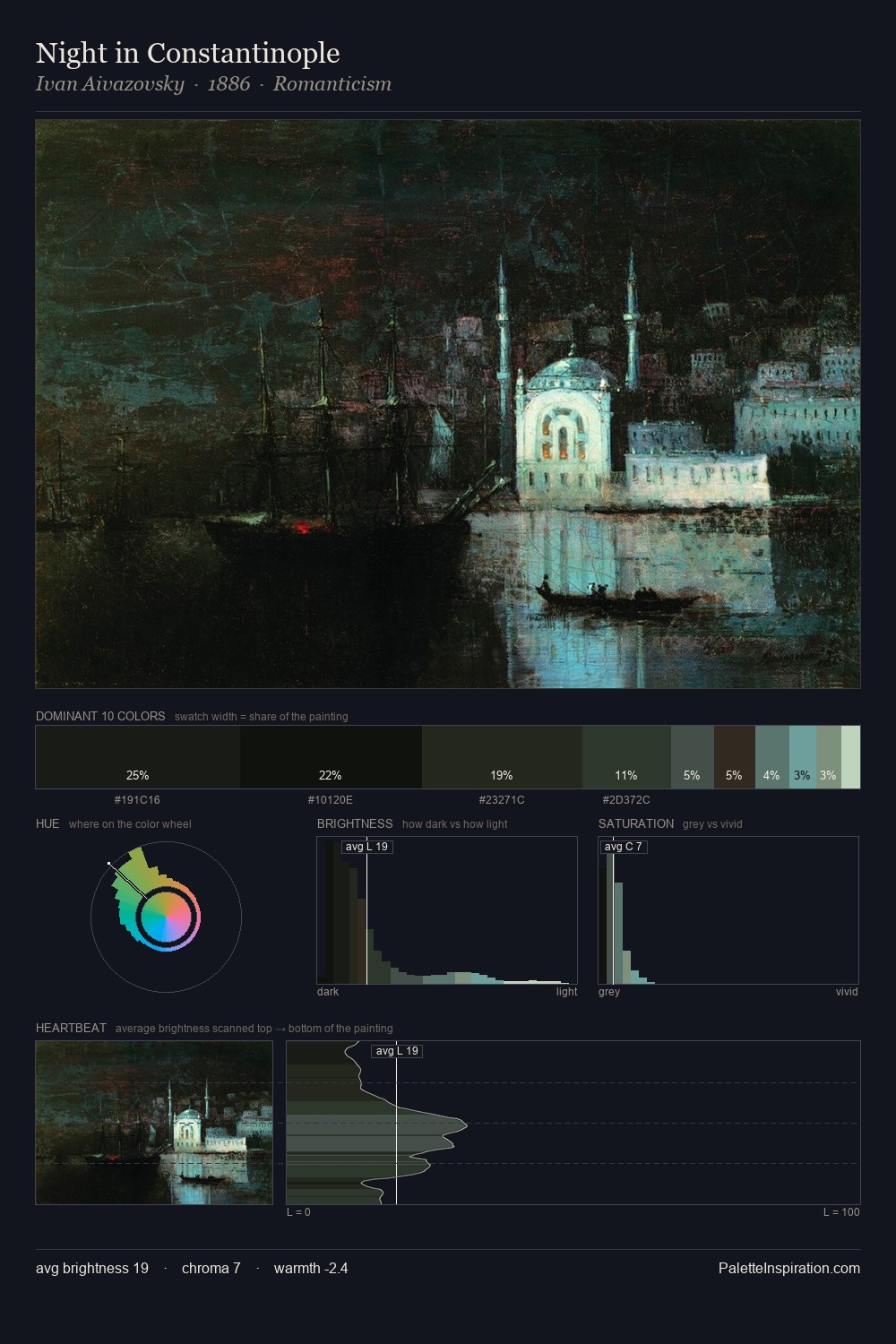Click the 'light' brightness axis label

[567, 992]
